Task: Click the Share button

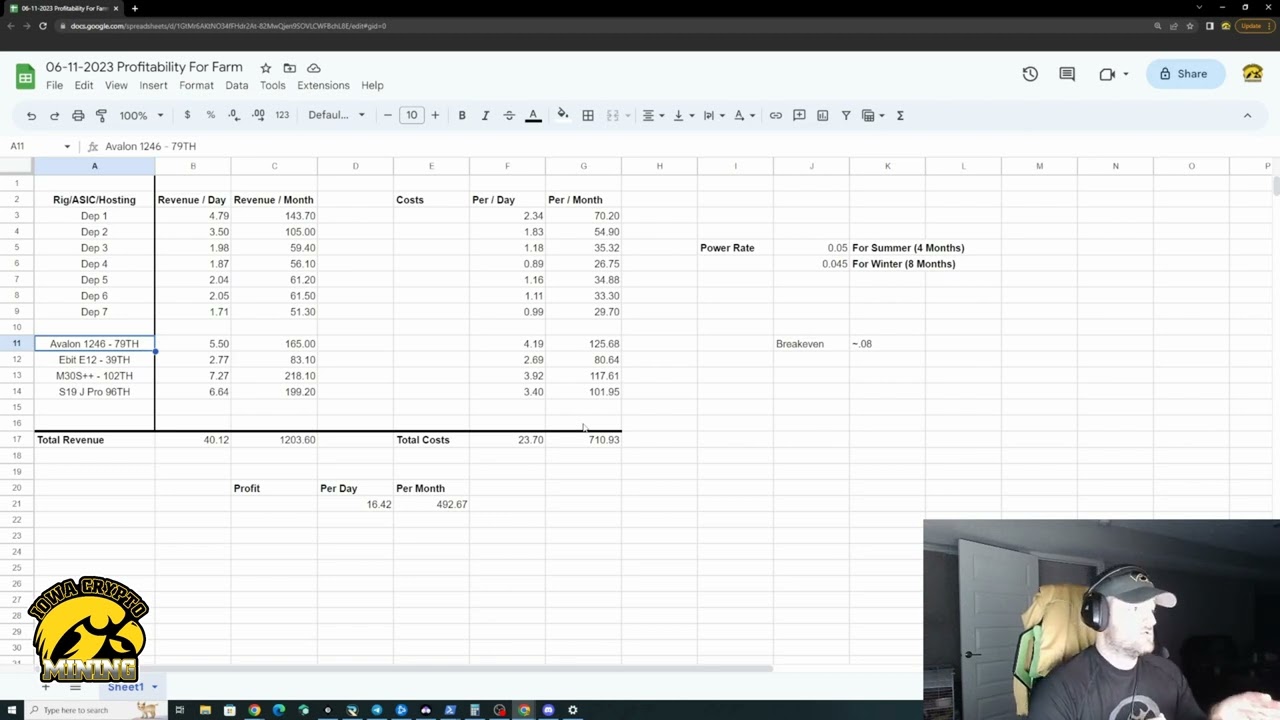Action: point(1185,74)
